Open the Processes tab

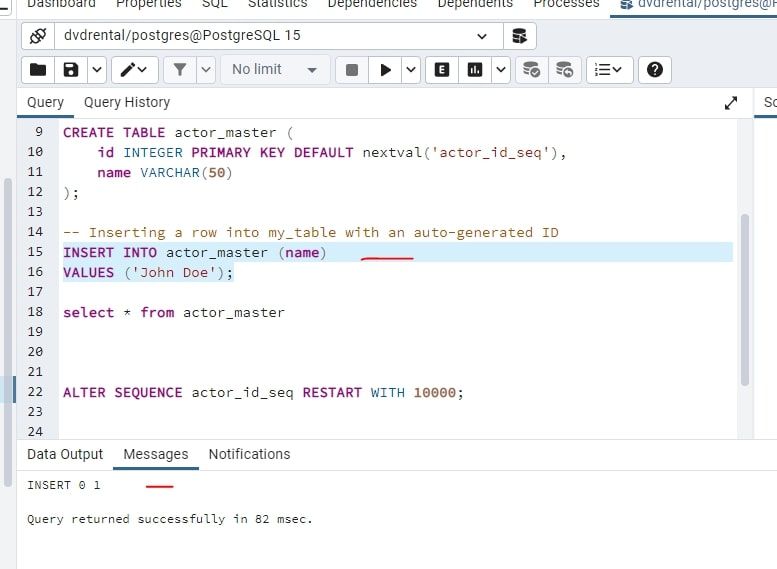[x=566, y=4]
